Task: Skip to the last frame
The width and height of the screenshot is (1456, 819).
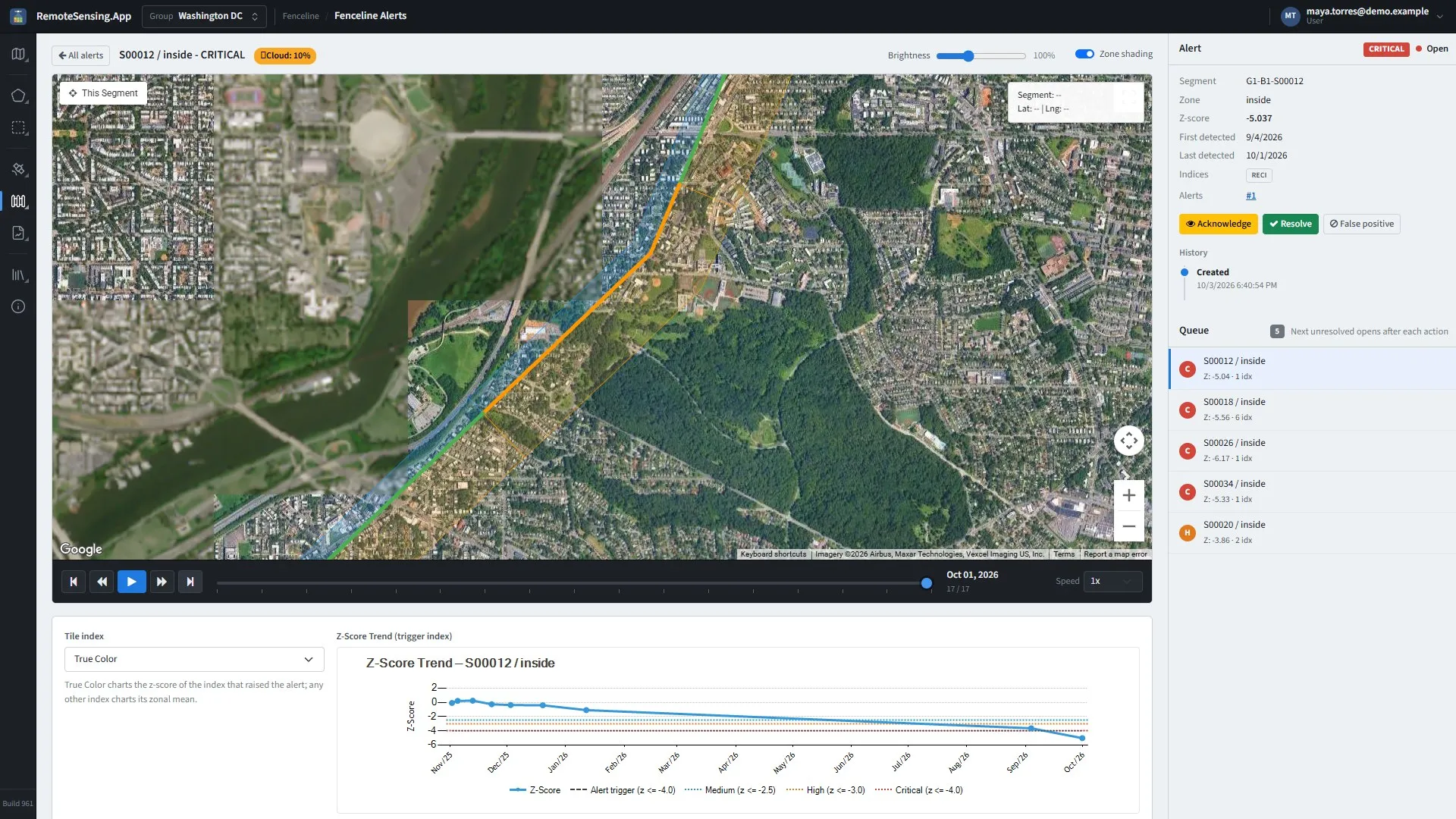Action: (x=190, y=582)
